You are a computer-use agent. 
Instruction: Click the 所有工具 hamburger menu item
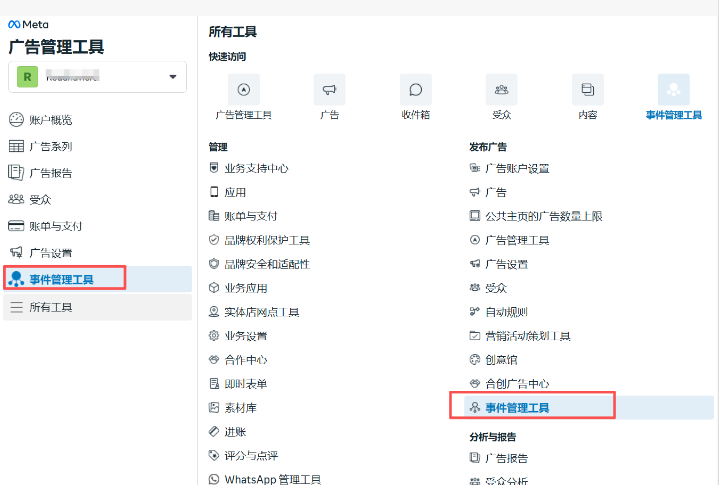coord(97,307)
